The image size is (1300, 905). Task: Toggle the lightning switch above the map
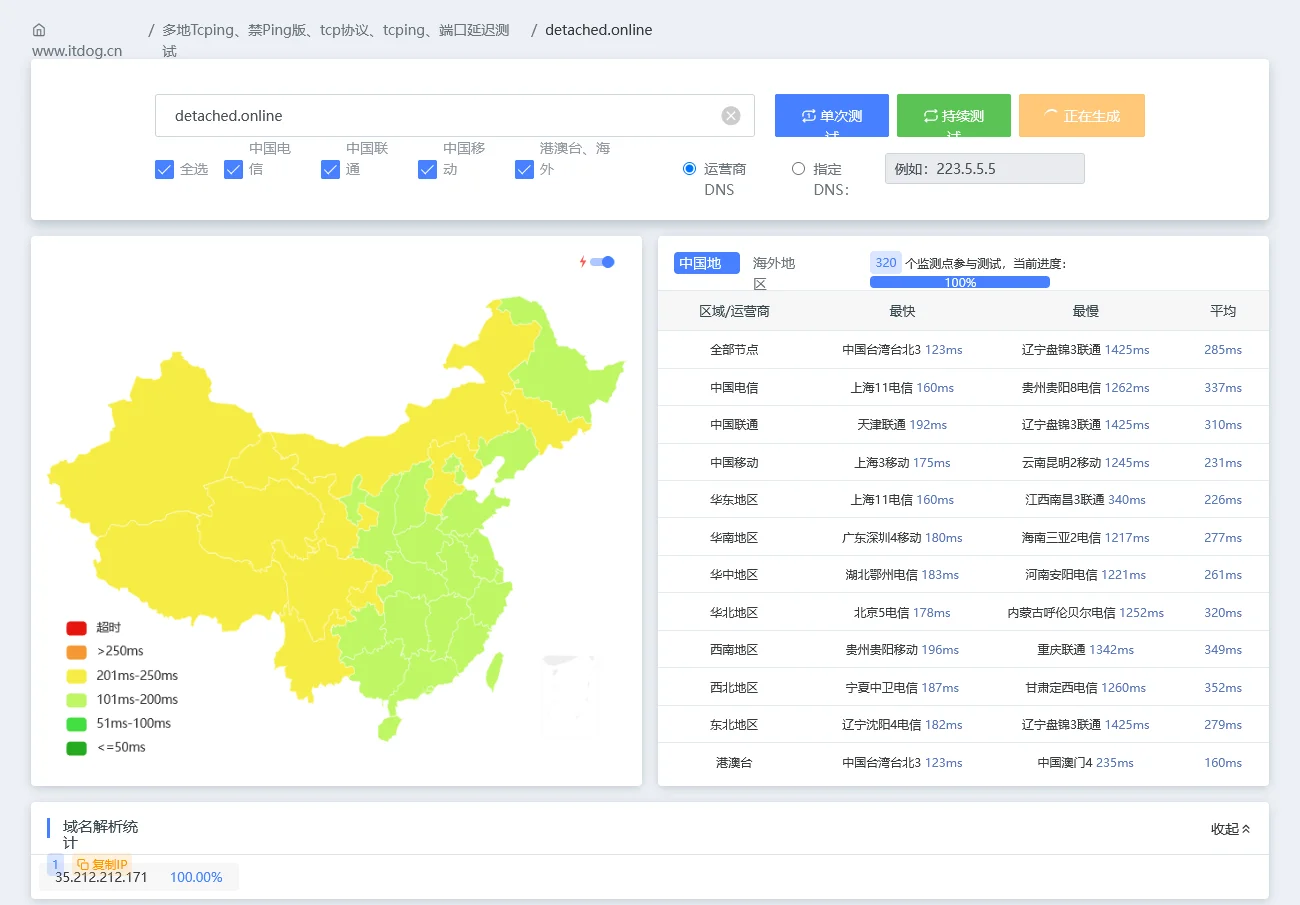coord(602,262)
